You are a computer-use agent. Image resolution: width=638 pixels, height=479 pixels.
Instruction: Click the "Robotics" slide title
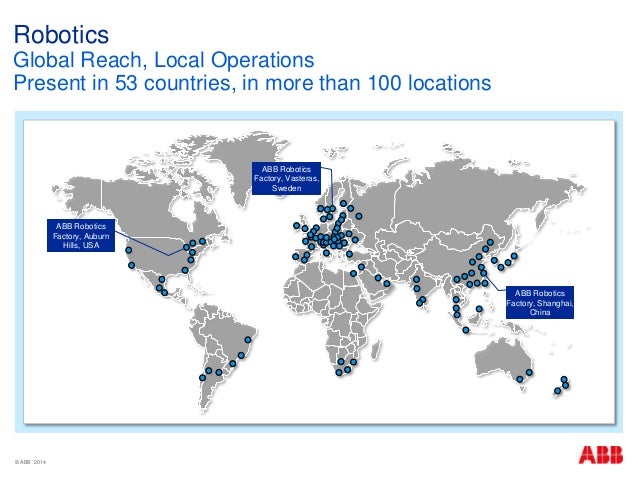point(61,34)
